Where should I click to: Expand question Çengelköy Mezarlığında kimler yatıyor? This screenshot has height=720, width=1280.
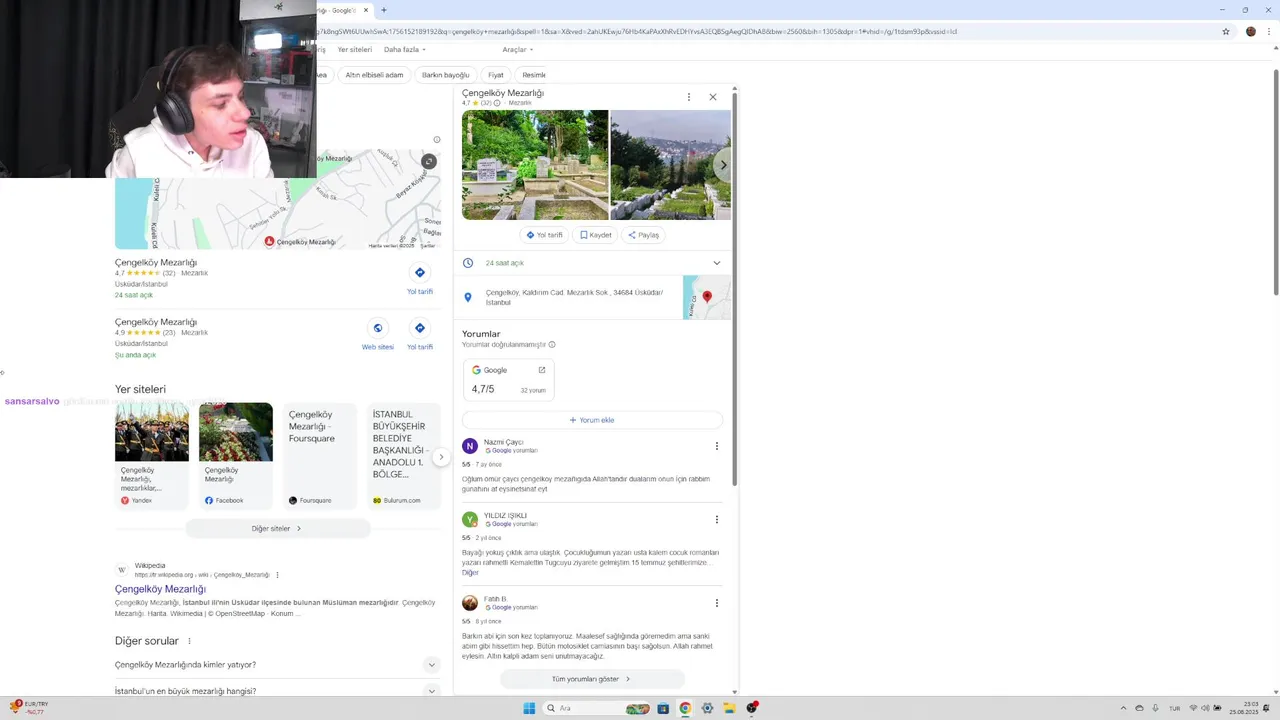(278, 665)
